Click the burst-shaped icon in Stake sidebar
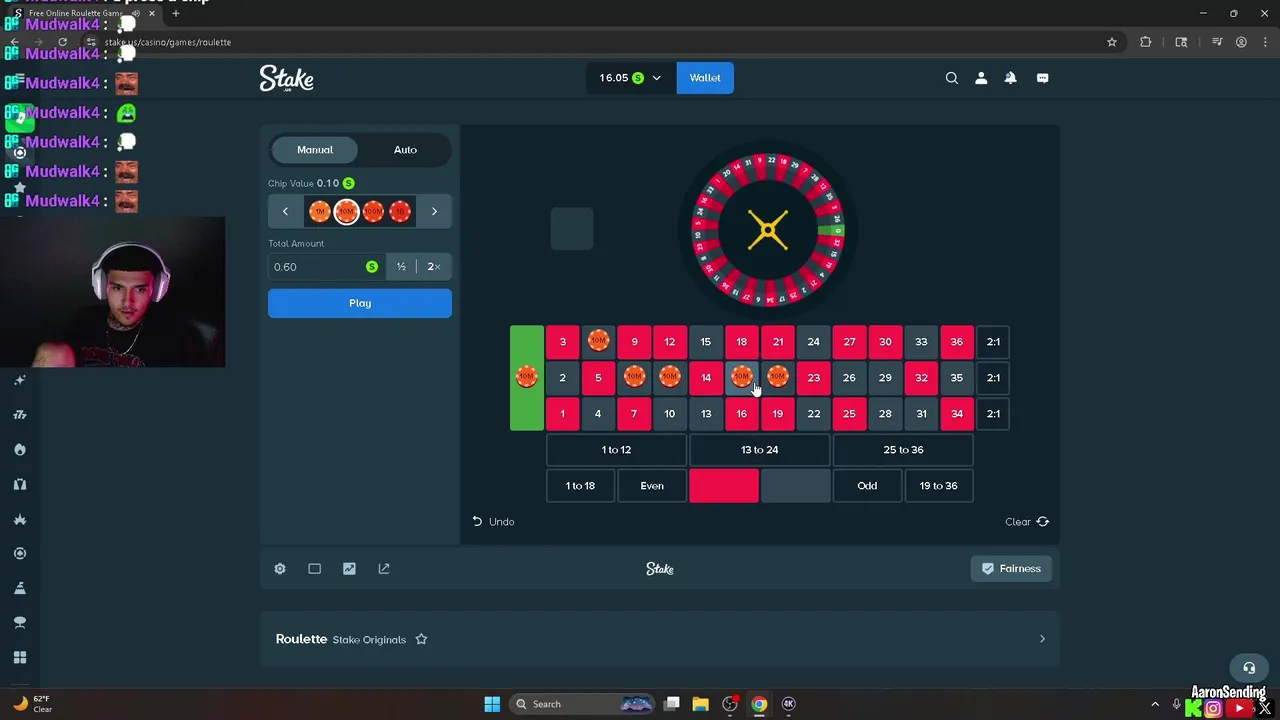 pos(19,519)
